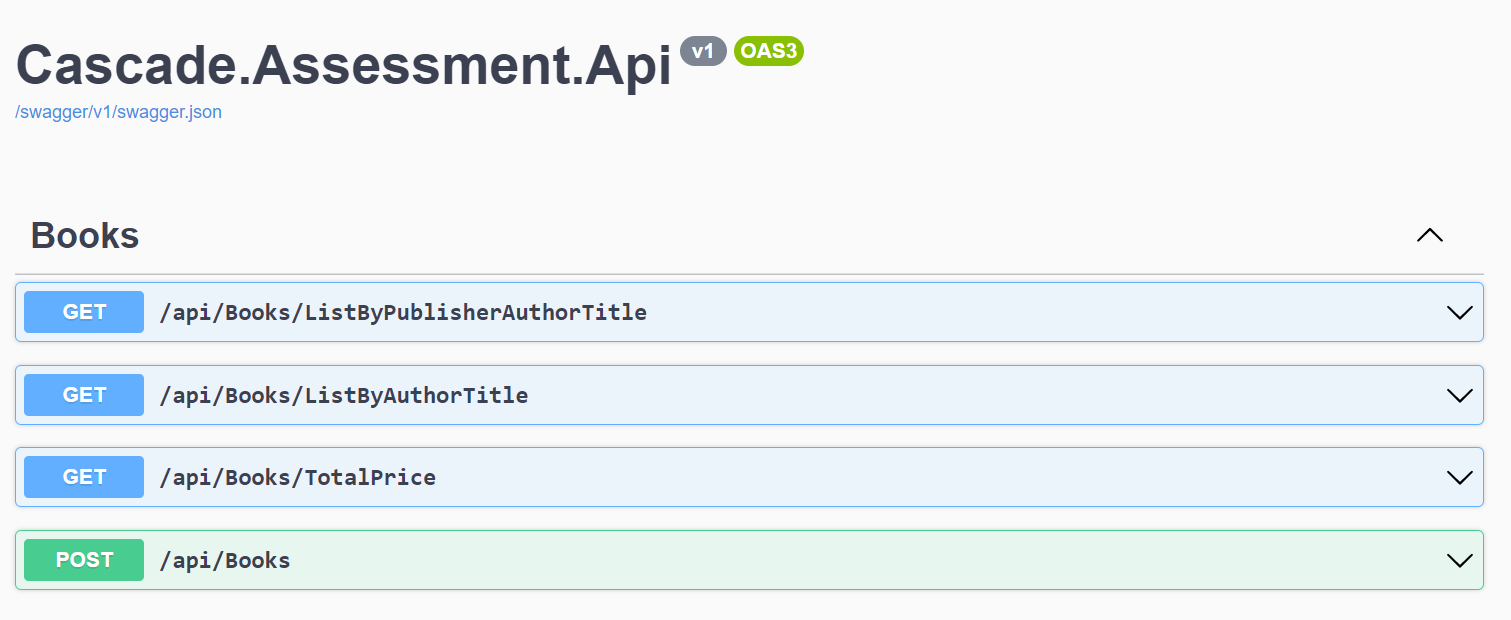Image resolution: width=1511 pixels, height=620 pixels.
Task: Select the /api/Books/ListByAuthorTitle path text
Action: click(x=344, y=394)
